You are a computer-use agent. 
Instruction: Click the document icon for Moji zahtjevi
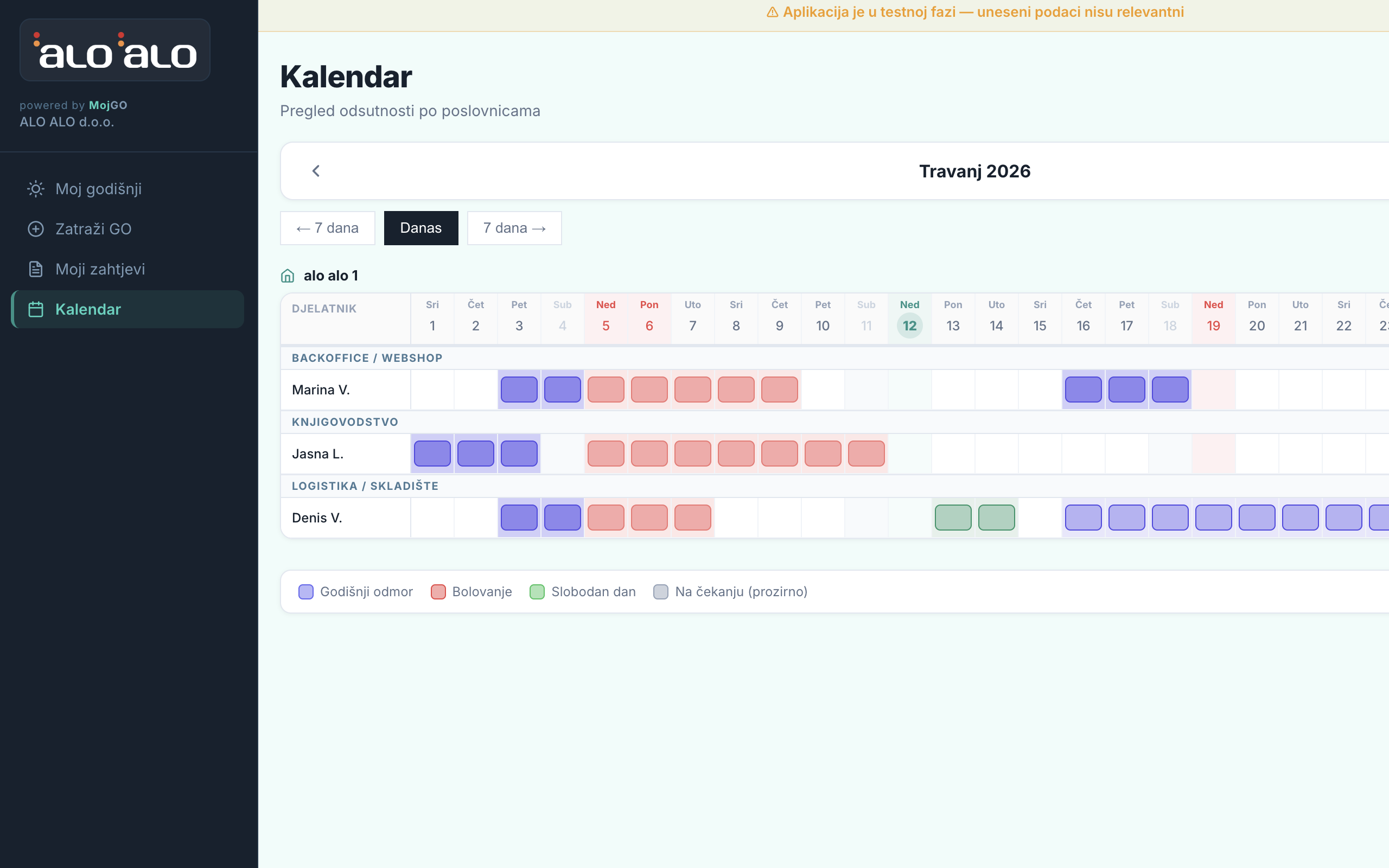36,269
